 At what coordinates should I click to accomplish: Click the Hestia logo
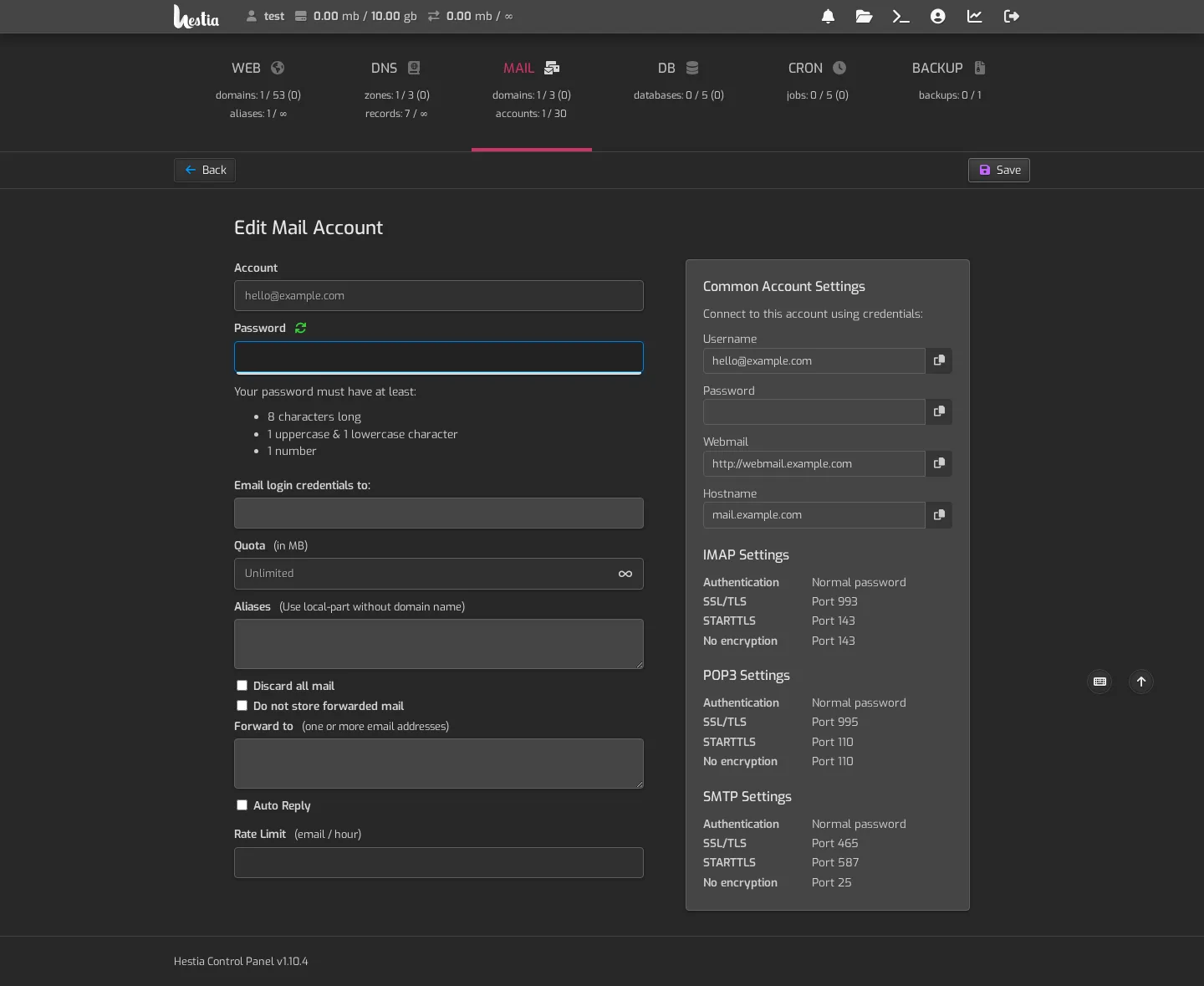pos(196,16)
